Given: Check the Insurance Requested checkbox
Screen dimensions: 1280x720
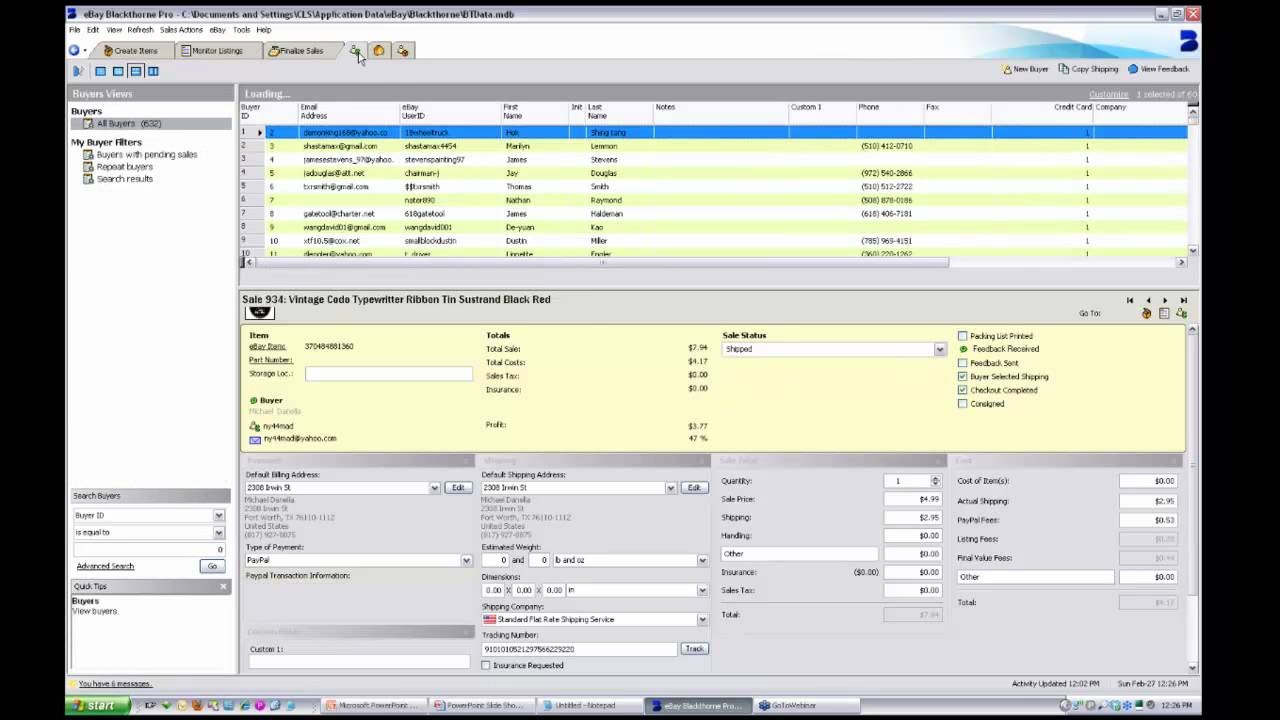Looking at the screenshot, I should 486,665.
